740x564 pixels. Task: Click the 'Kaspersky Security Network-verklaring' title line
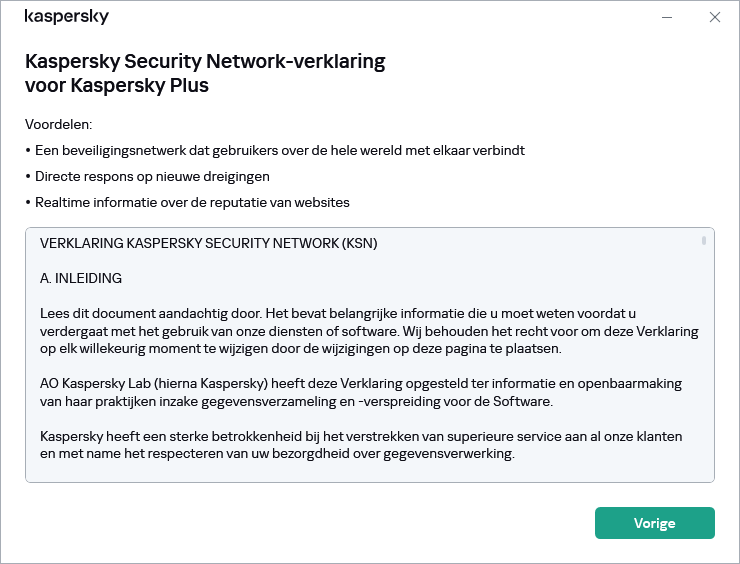click(x=205, y=62)
